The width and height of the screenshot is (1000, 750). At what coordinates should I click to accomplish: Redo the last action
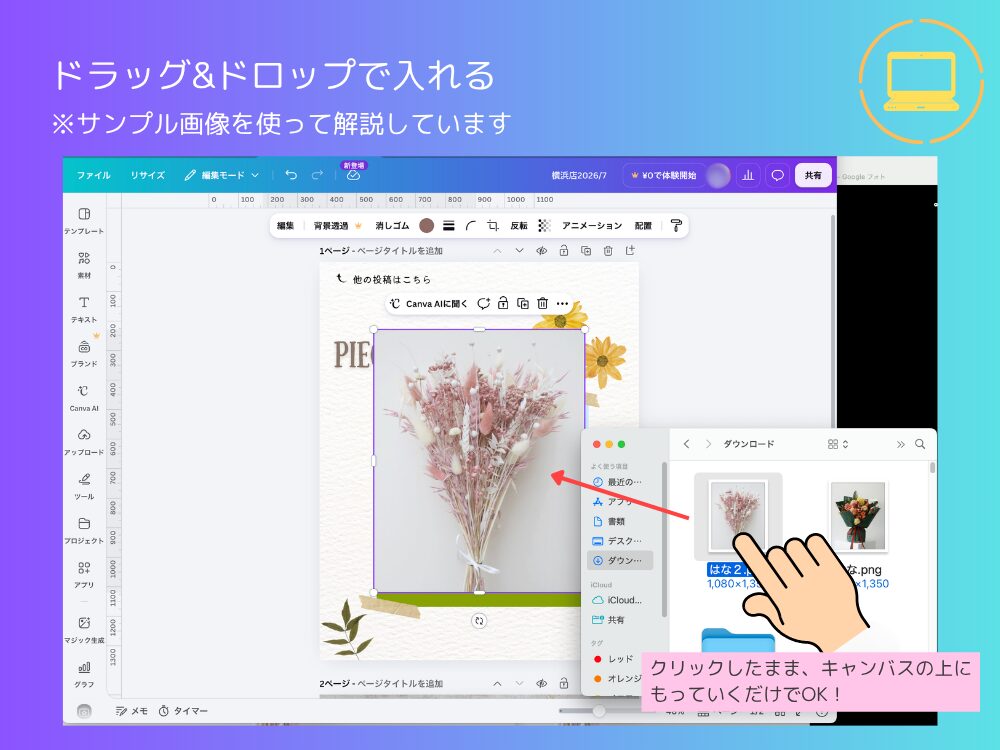(x=317, y=175)
